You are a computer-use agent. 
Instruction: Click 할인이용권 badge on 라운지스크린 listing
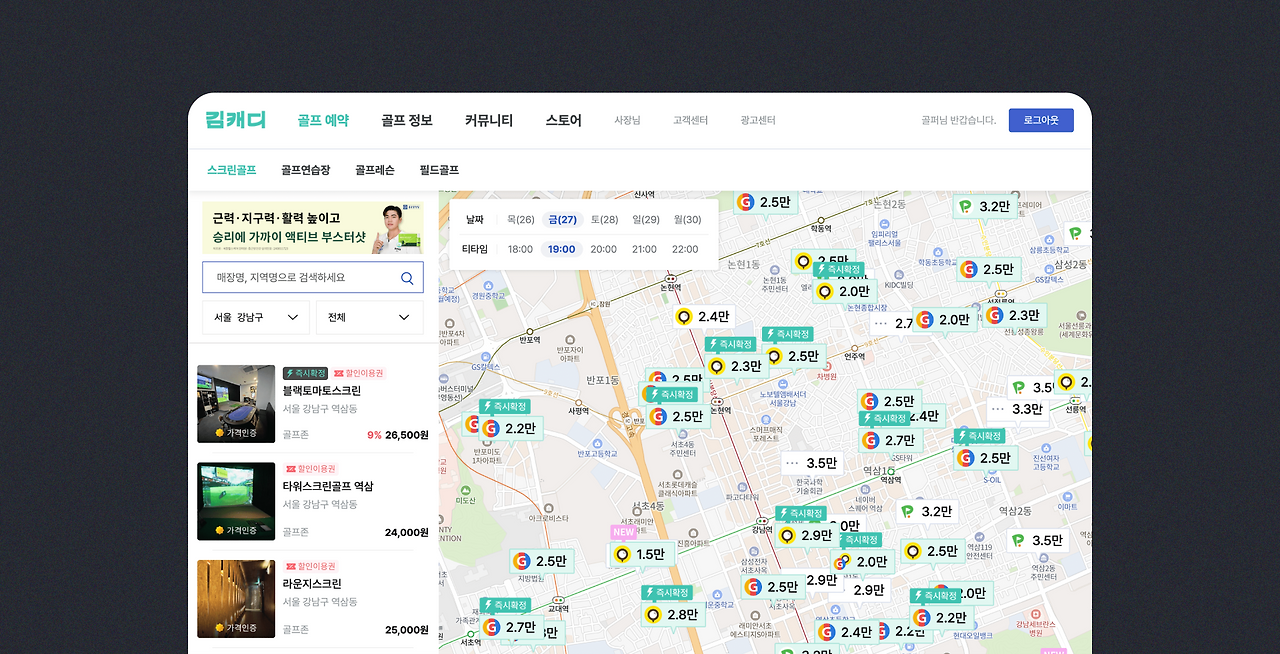pos(310,566)
